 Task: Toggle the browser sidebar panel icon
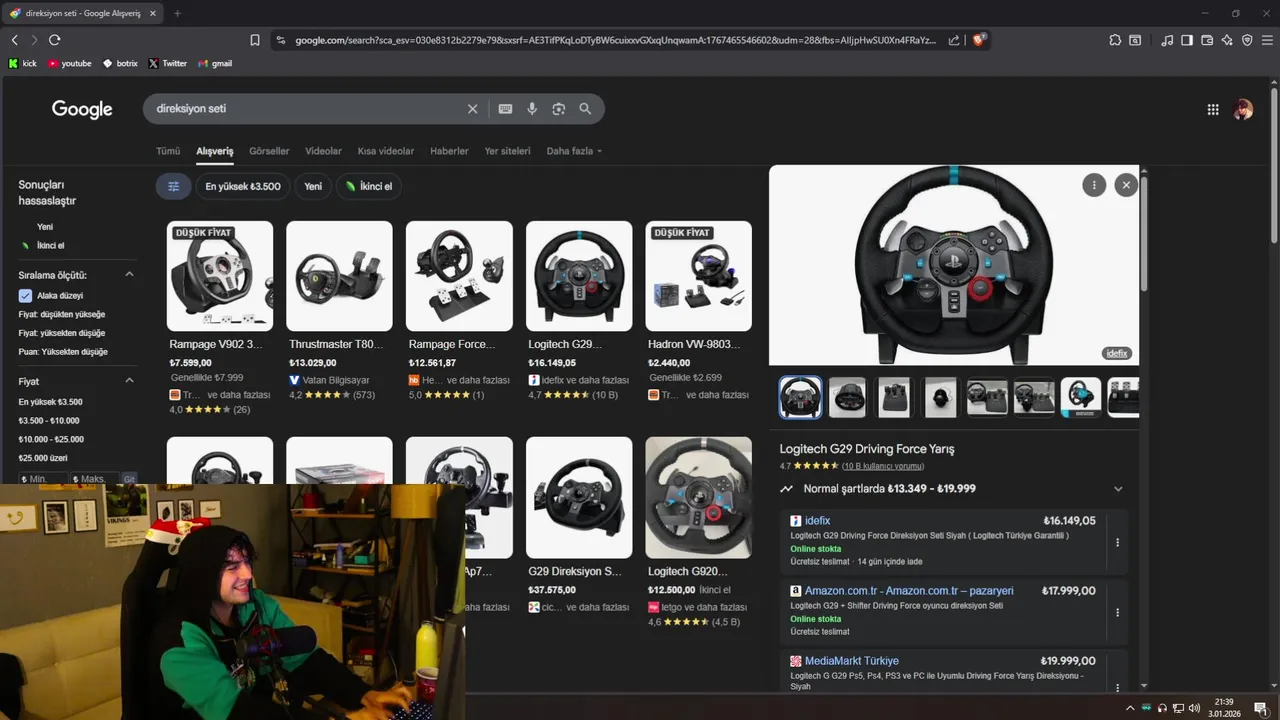click(1187, 40)
